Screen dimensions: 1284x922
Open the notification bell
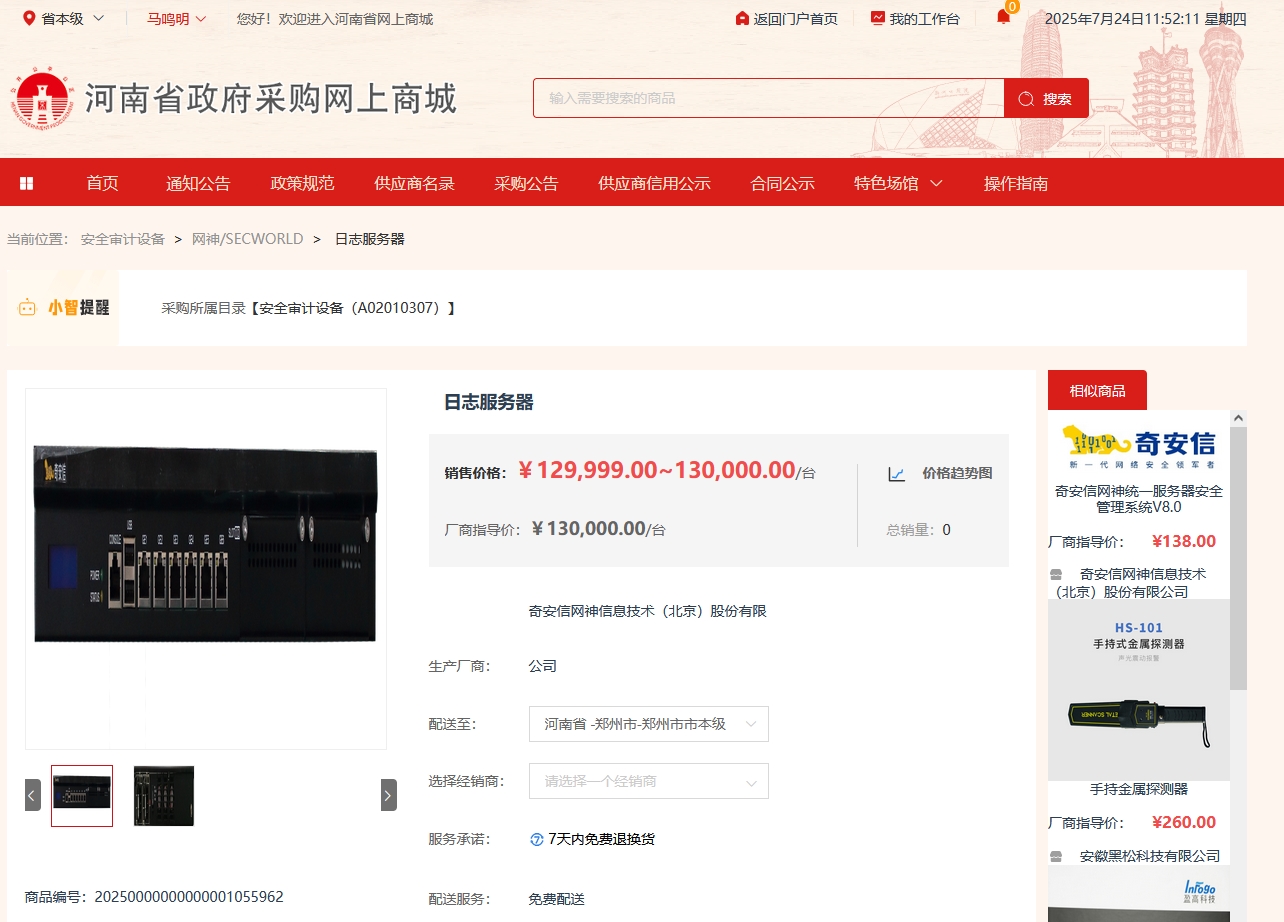click(x=1003, y=17)
